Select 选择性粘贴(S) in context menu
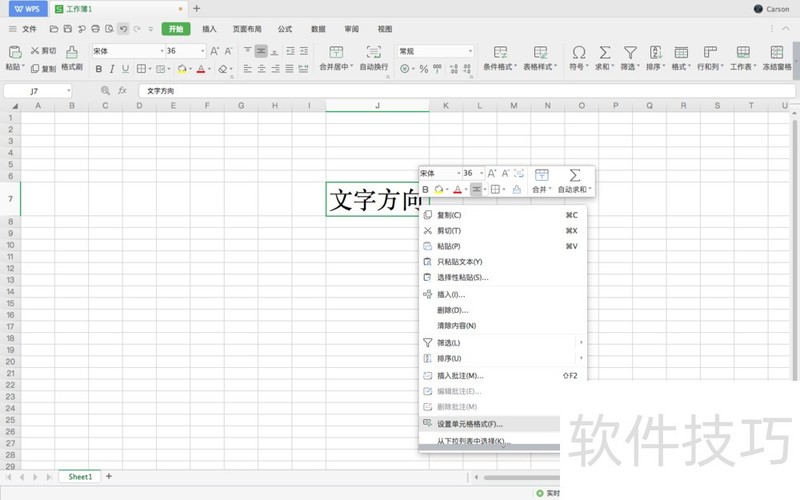Screen dimensions: 800x500 point(462,277)
